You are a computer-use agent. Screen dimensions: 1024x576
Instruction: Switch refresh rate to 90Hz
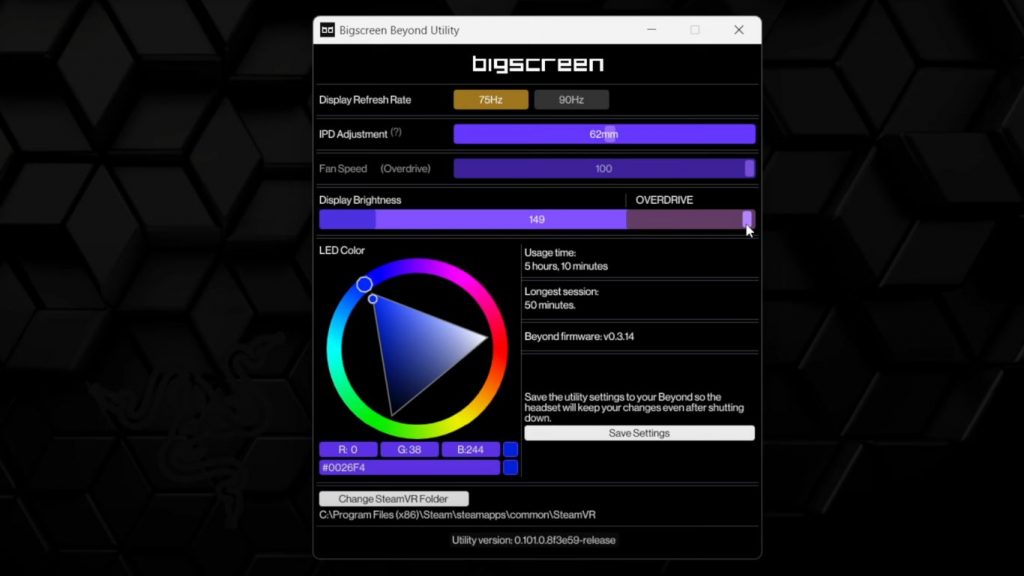(x=571, y=100)
